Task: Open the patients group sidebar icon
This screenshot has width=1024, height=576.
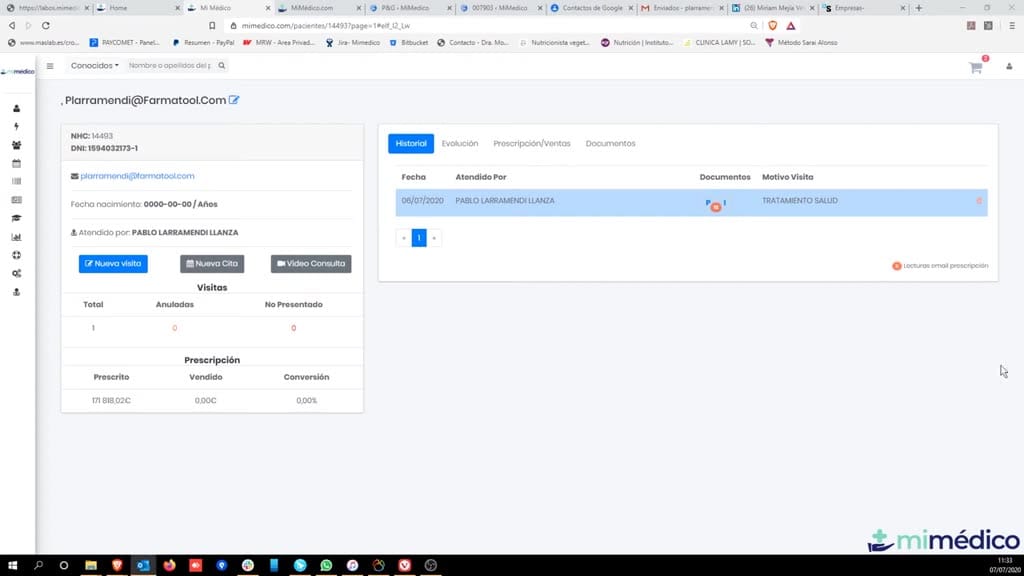Action: pos(16,145)
